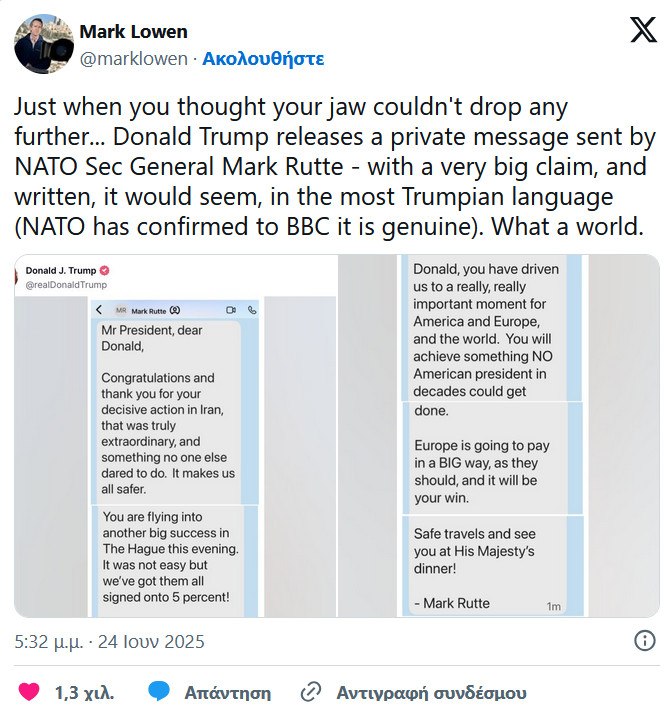Click the Απάντηση reply label
The width and height of the screenshot is (670, 710).
pos(228,691)
